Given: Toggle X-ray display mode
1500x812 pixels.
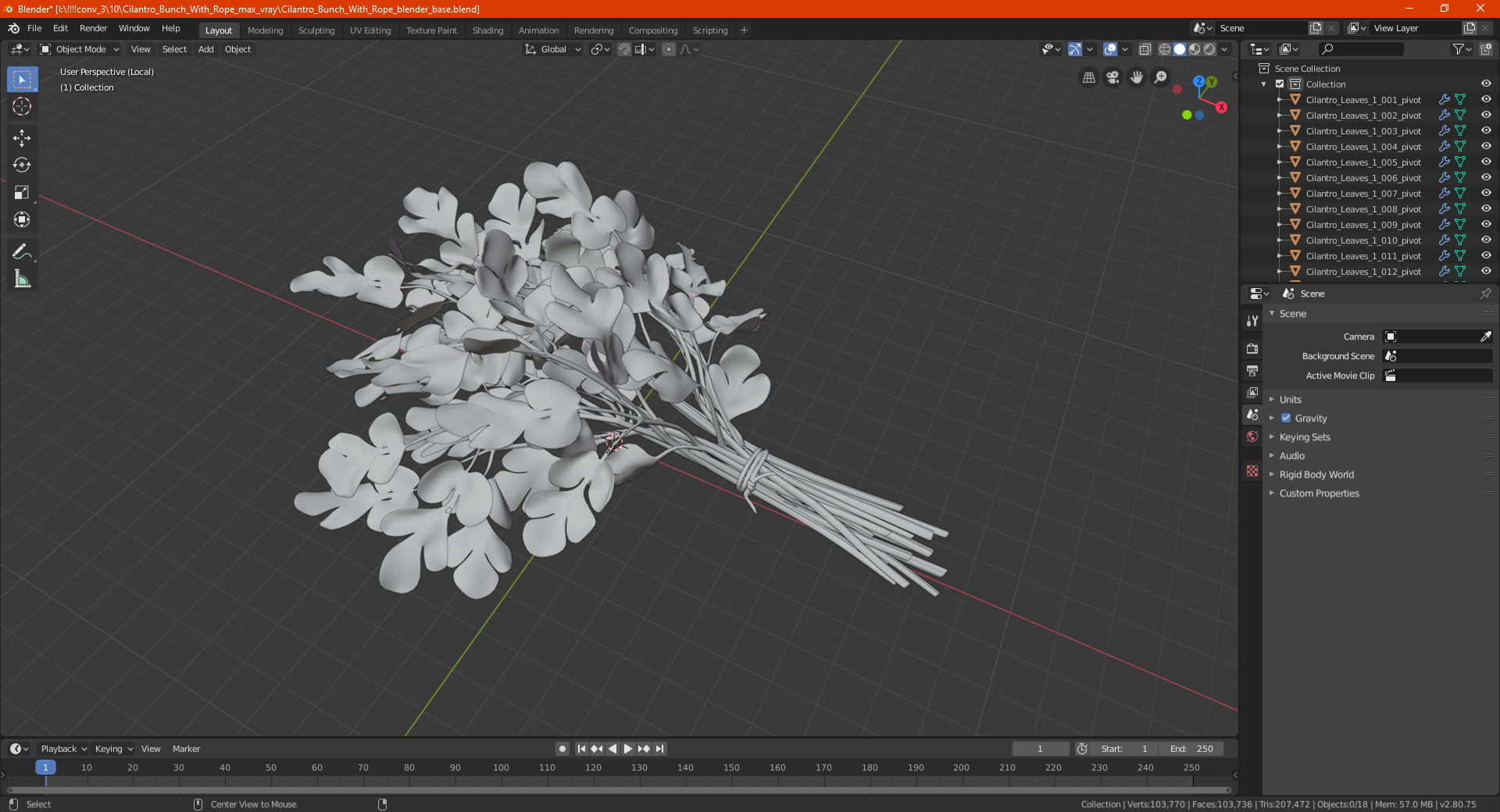Looking at the screenshot, I should [1145, 49].
